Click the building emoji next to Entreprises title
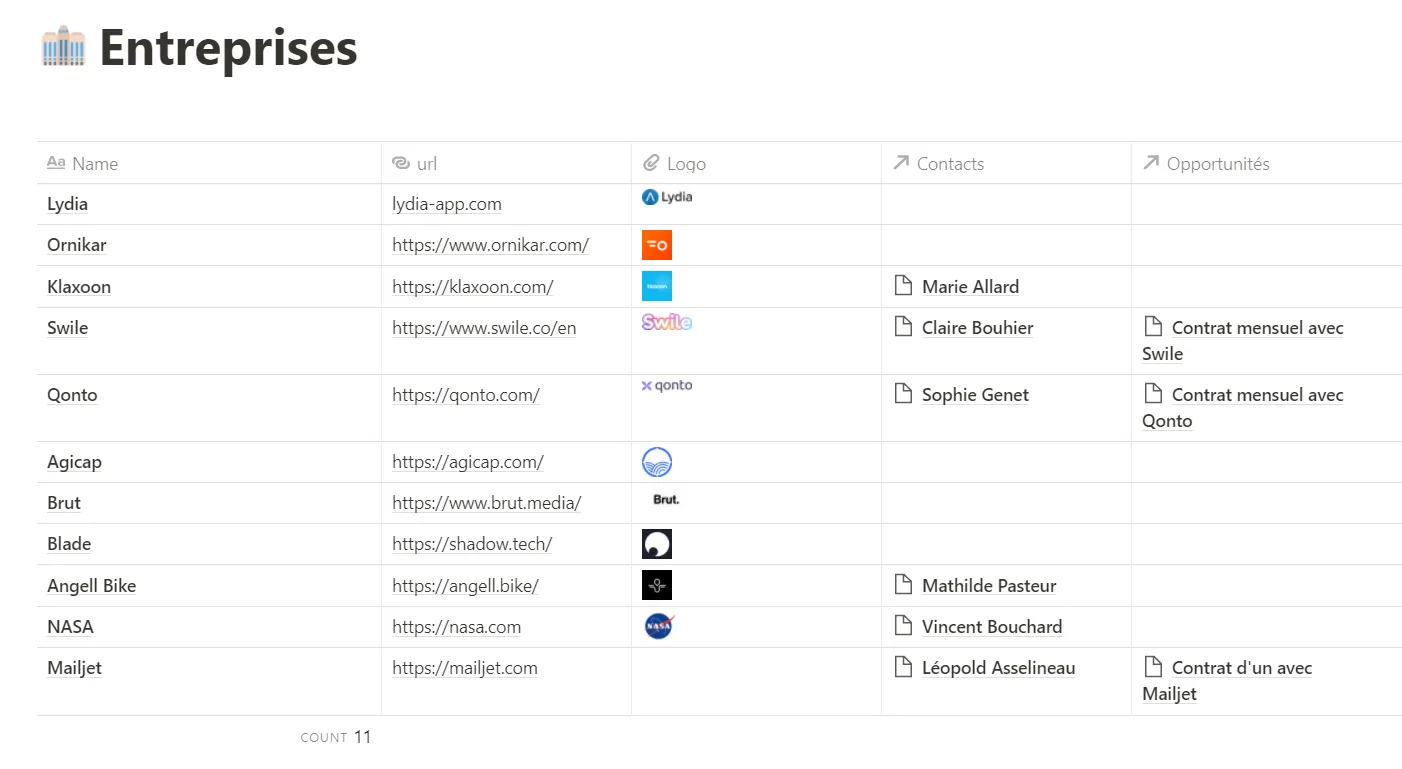The width and height of the screenshot is (1402, 769). tap(63, 48)
